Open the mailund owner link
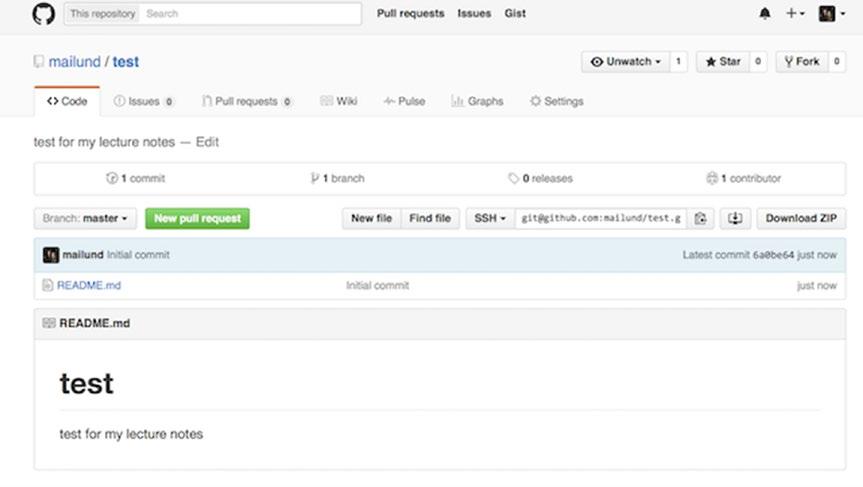 [x=75, y=62]
